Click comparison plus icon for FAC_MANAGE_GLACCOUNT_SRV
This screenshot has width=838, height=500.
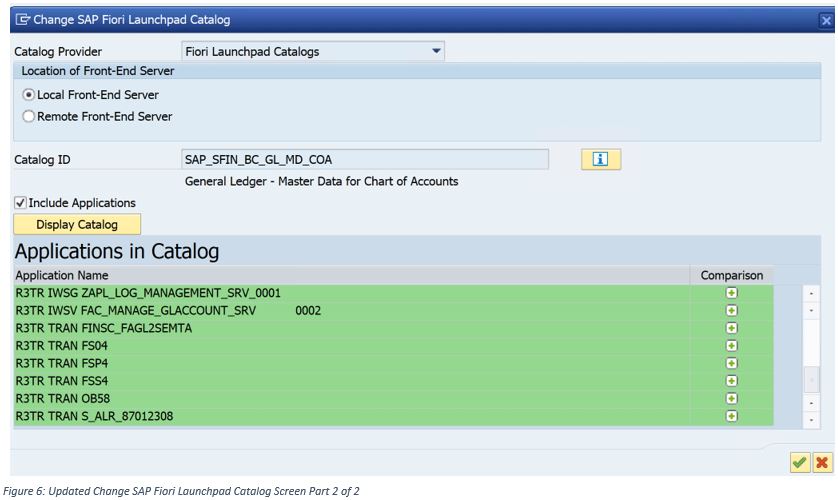(x=732, y=310)
